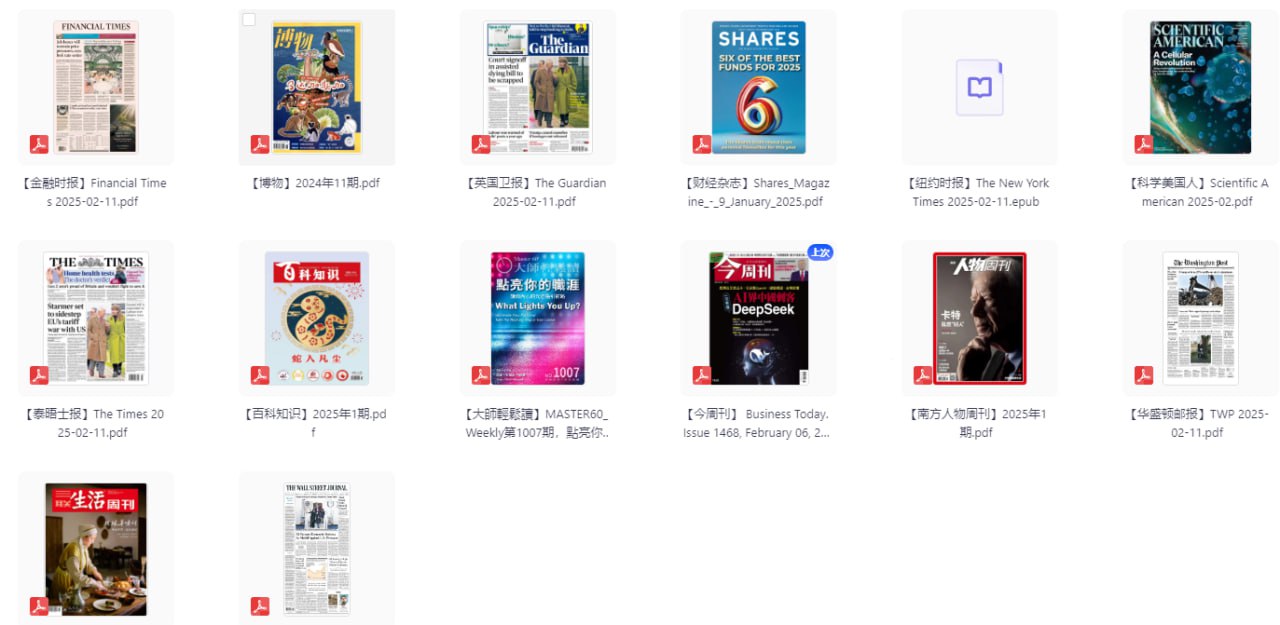Click the PDF badge on The Times thumbnail
The width and height of the screenshot is (1280, 625).
tap(39, 375)
